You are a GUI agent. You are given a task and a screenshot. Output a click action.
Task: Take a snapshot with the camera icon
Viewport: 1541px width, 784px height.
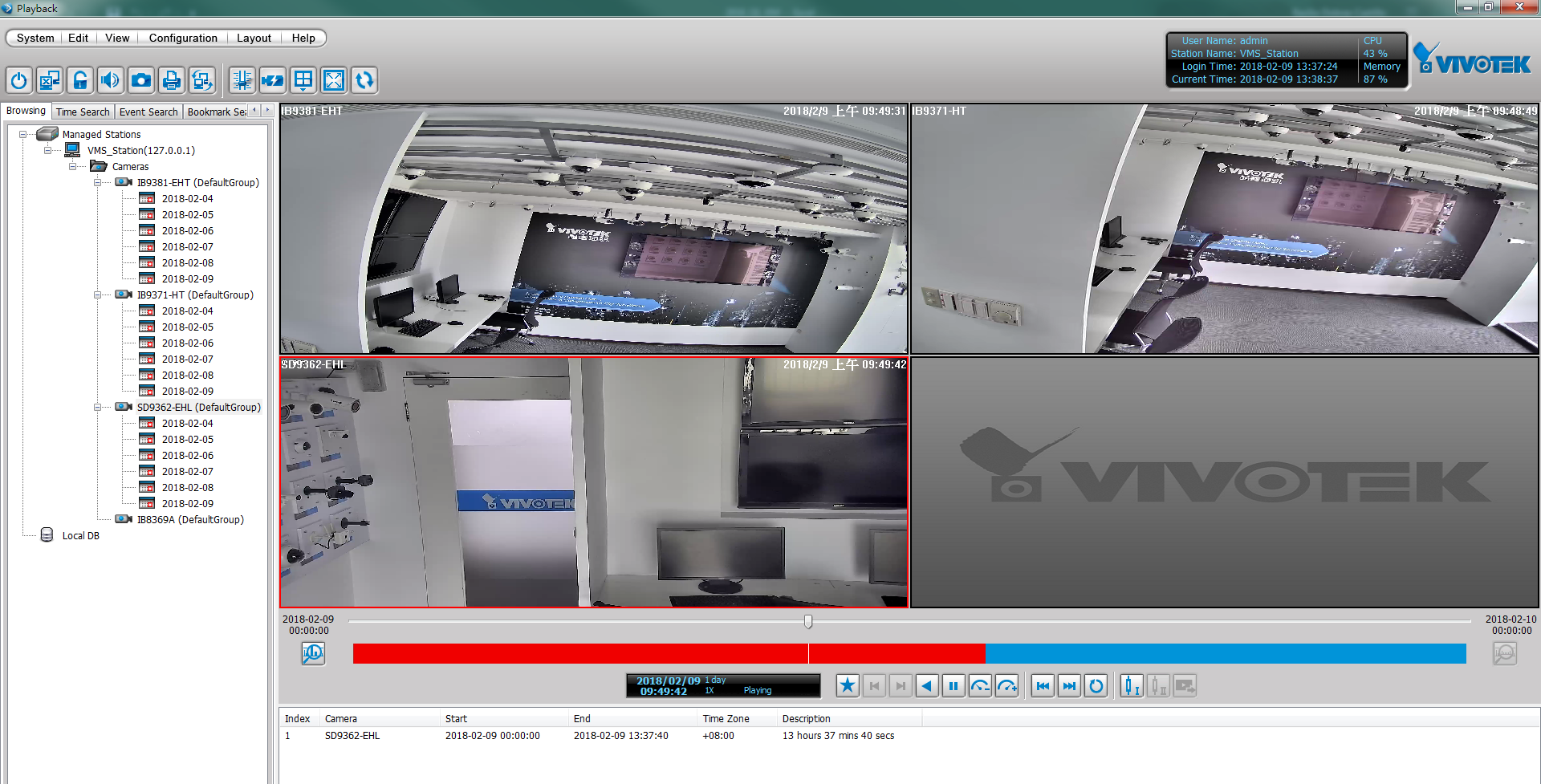tap(141, 80)
